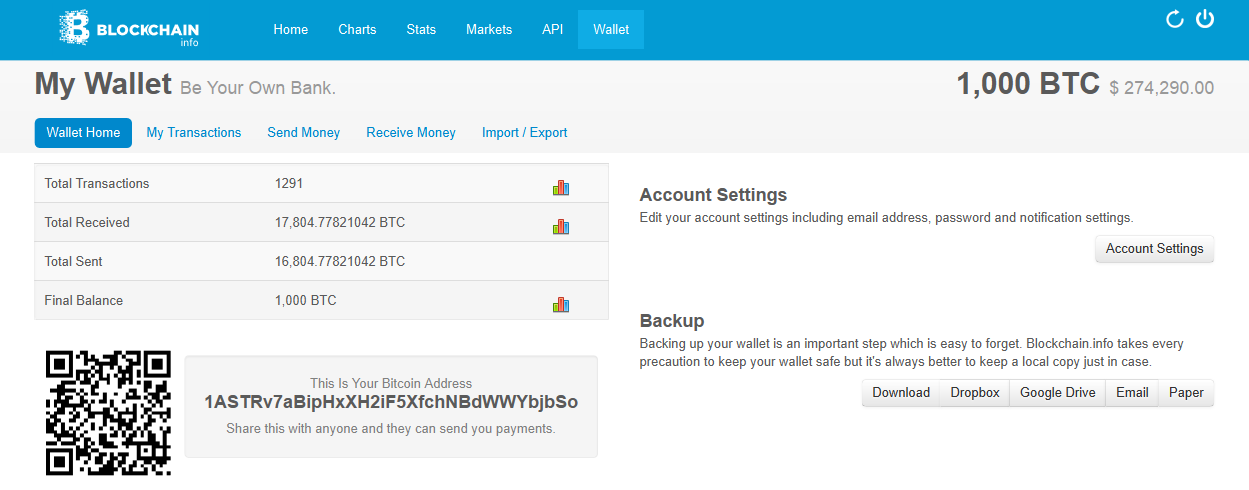This screenshot has height=490, width=1249.
Task: Click the power logout icon
Action: coord(1205,19)
